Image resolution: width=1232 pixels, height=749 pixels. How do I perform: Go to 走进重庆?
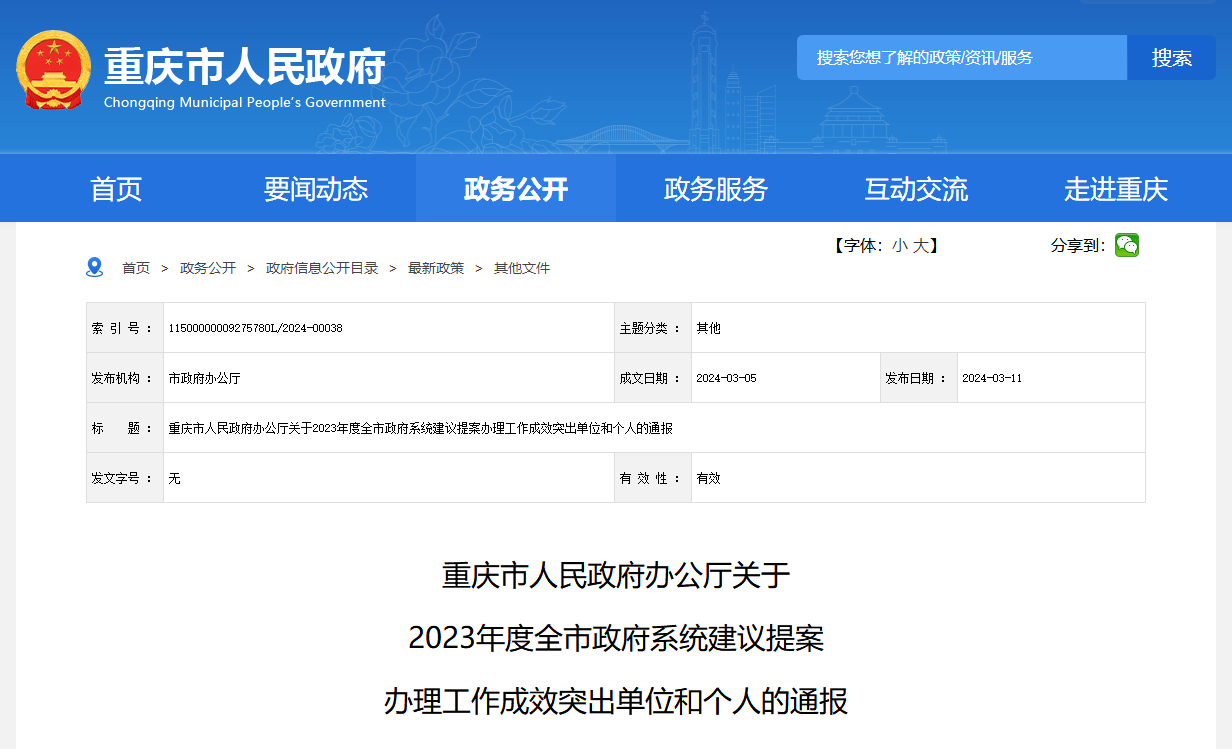[x=1117, y=188]
